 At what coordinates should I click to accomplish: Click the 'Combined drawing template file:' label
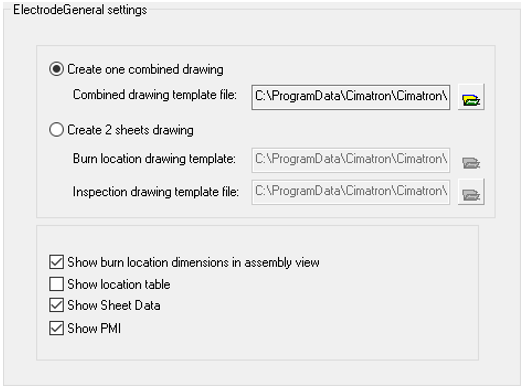coord(155,95)
